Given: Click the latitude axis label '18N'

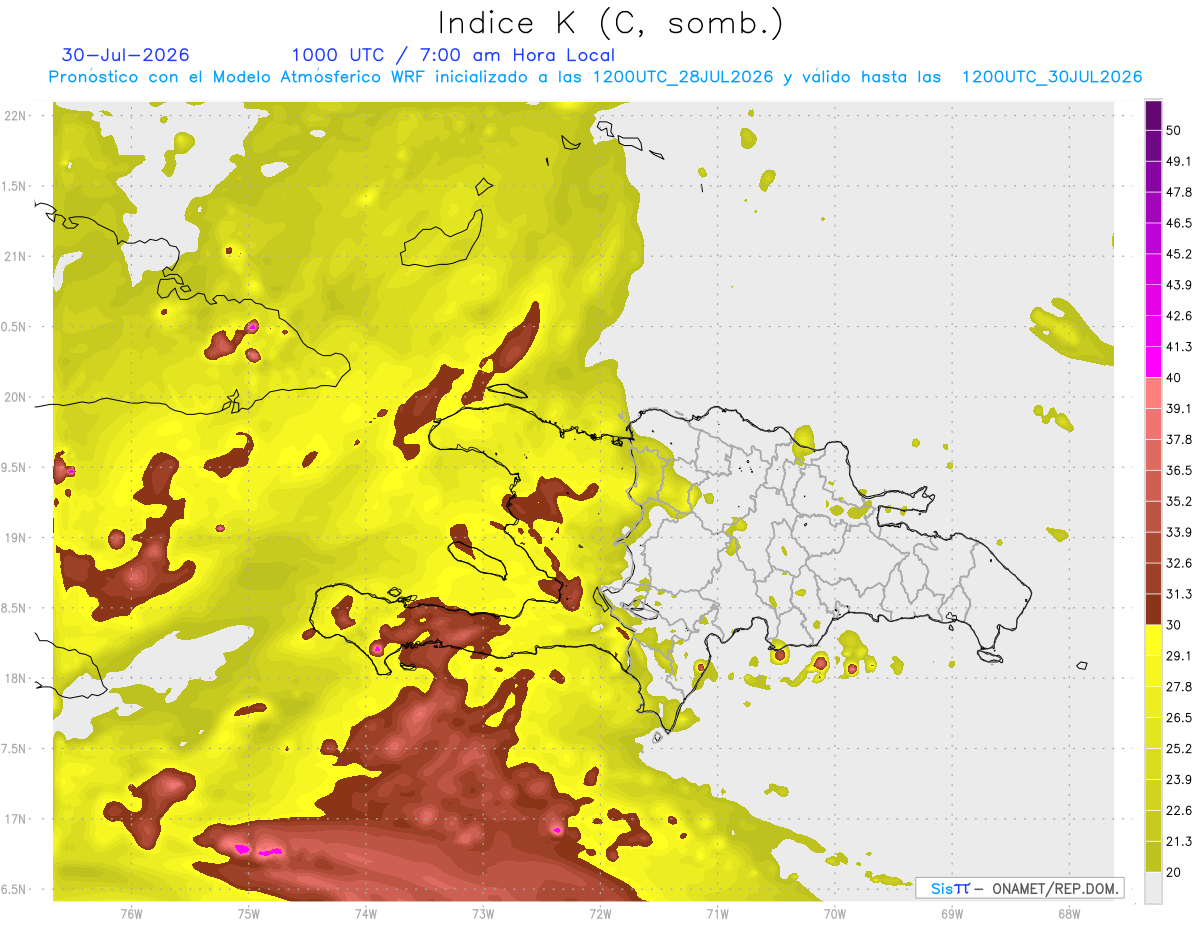Looking at the screenshot, I should pos(15,679).
